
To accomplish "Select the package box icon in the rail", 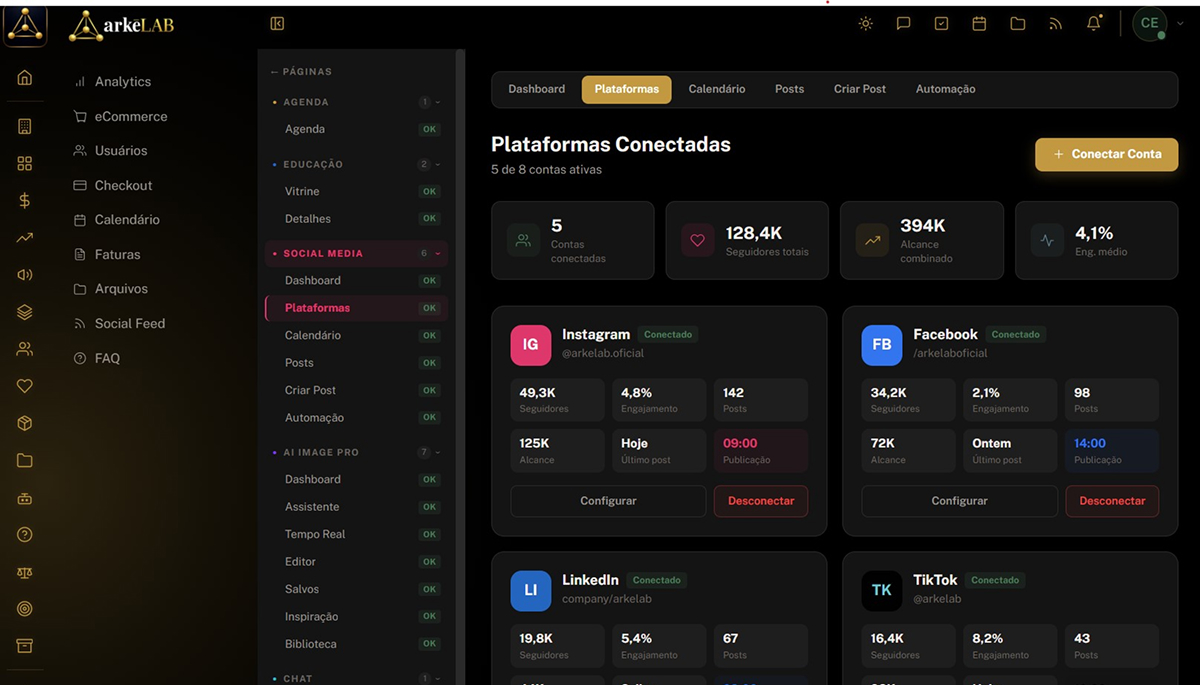I will [x=25, y=423].
